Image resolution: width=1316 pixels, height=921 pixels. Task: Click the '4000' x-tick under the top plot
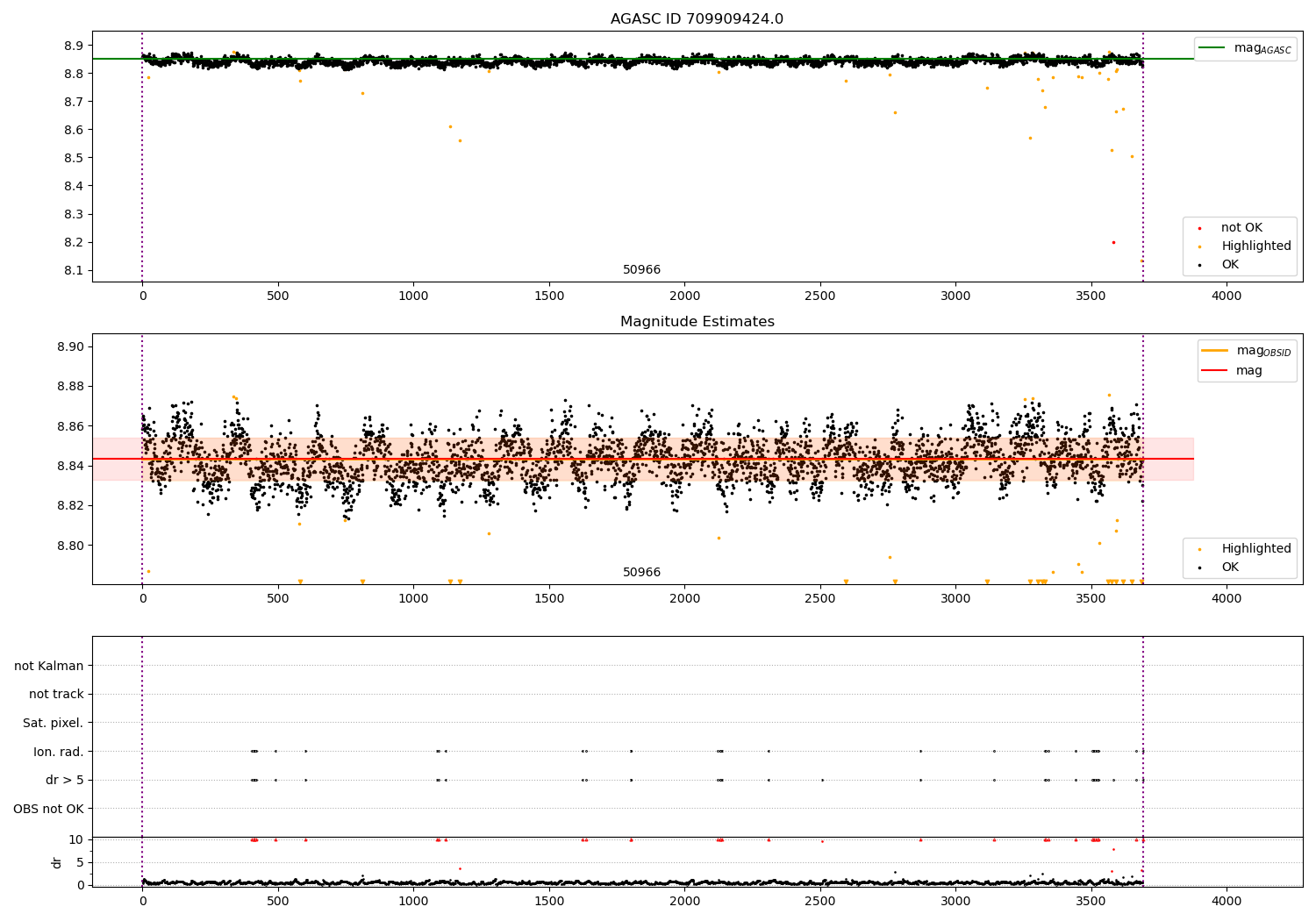(x=1227, y=296)
